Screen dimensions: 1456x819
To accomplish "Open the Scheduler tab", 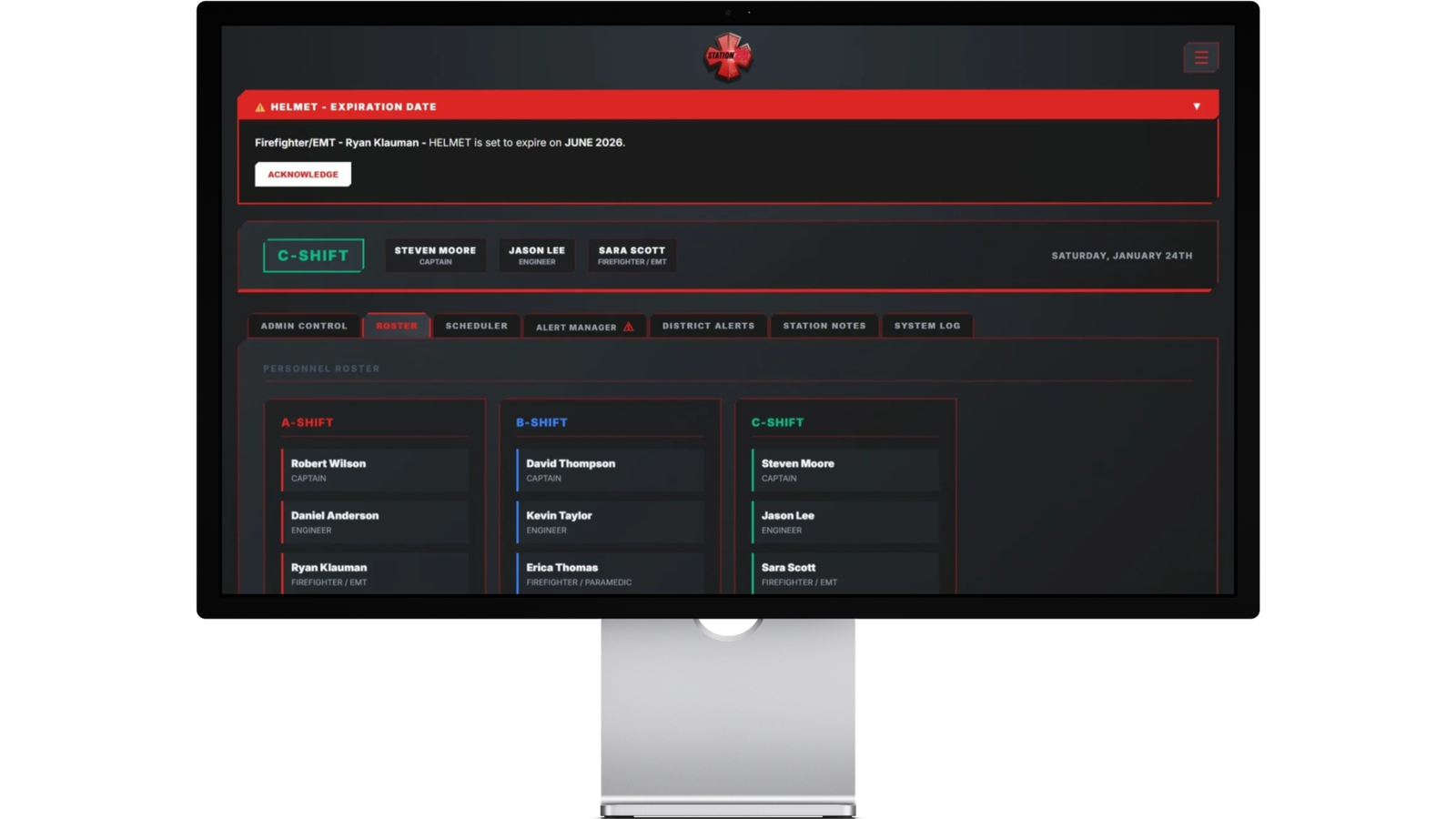I will pyautogui.click(x=476, y=326).
